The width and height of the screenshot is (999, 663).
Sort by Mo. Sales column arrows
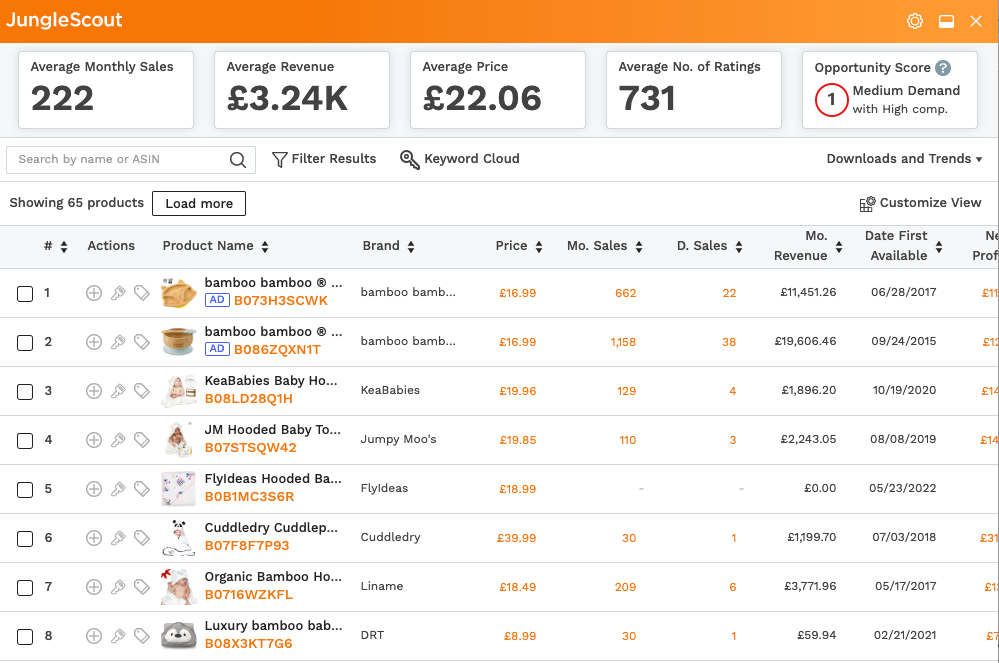pos(639,246)
